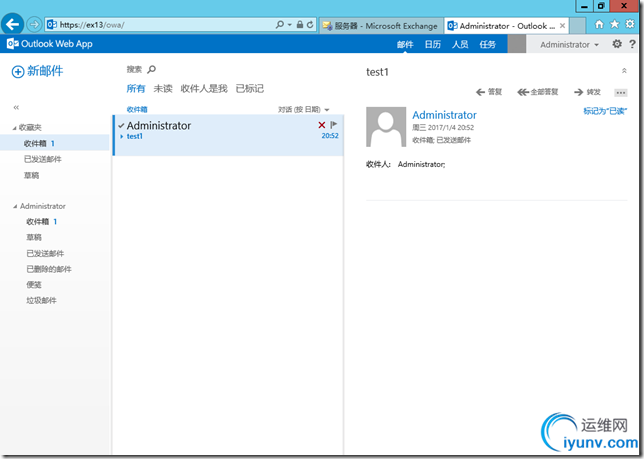Click the address bar search magnifier icon
Viewport: 644px width, 459px height.
click(280, 25)
